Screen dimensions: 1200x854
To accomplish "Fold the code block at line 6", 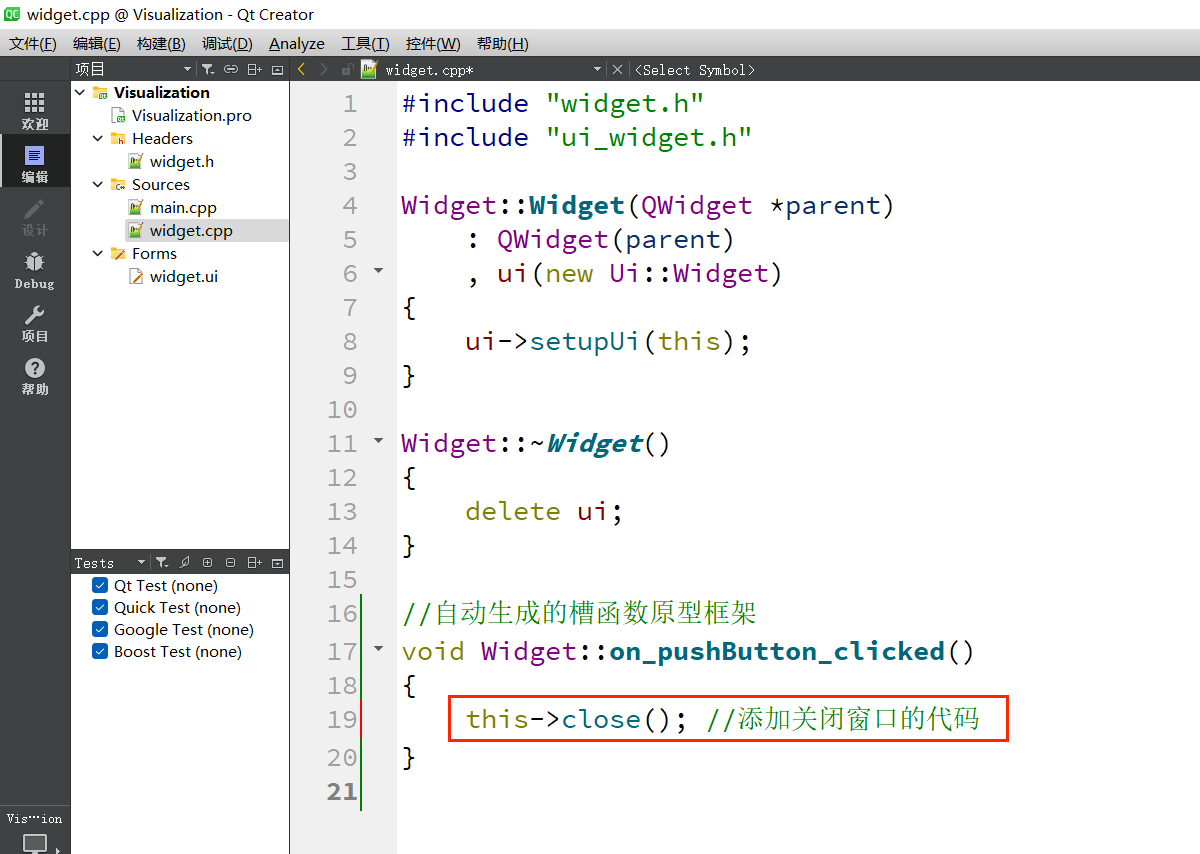I will [x=378, y=271].
